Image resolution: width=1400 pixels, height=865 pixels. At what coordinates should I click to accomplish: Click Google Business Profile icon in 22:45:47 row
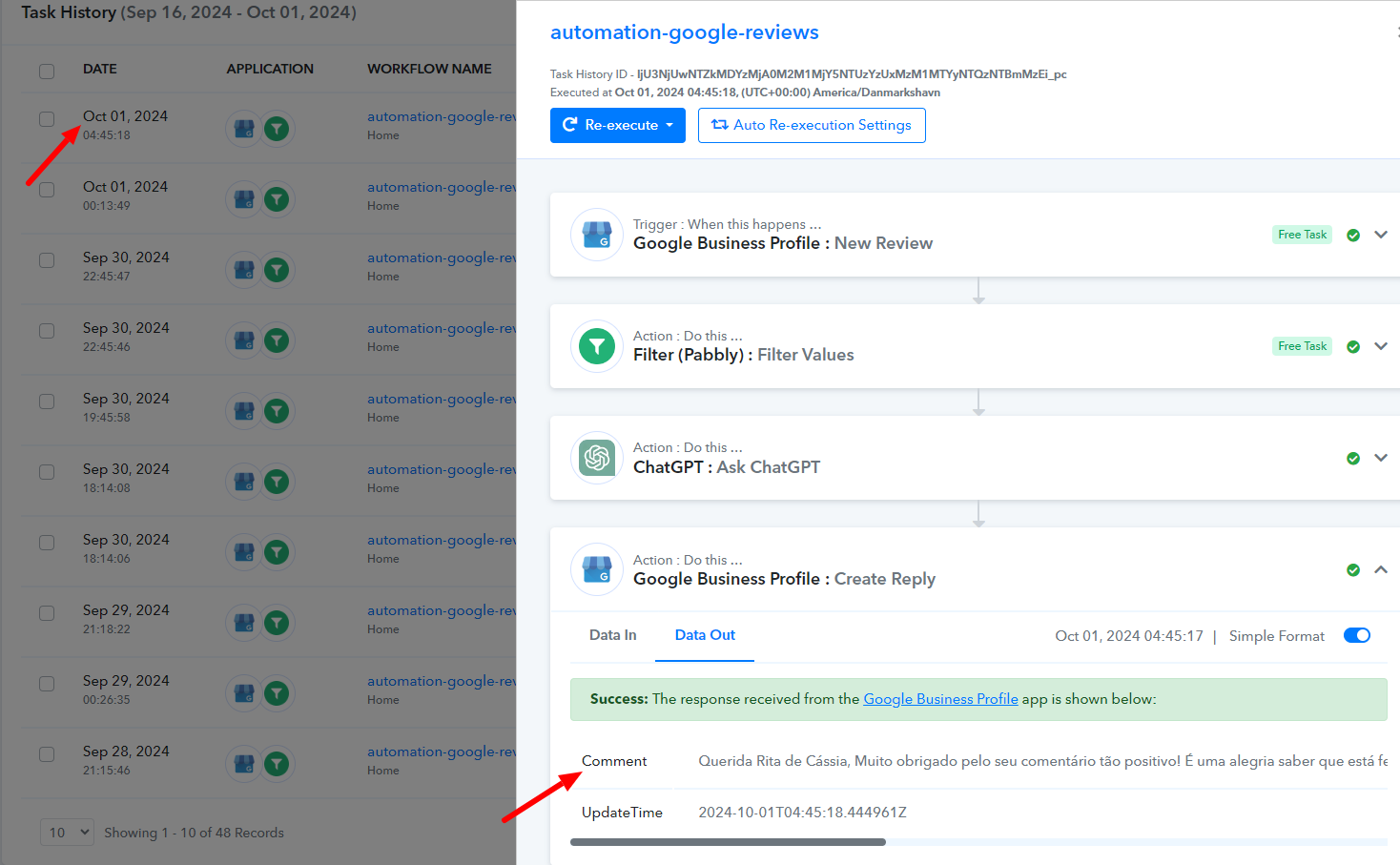pyautogui.click(x=244, y=269)
